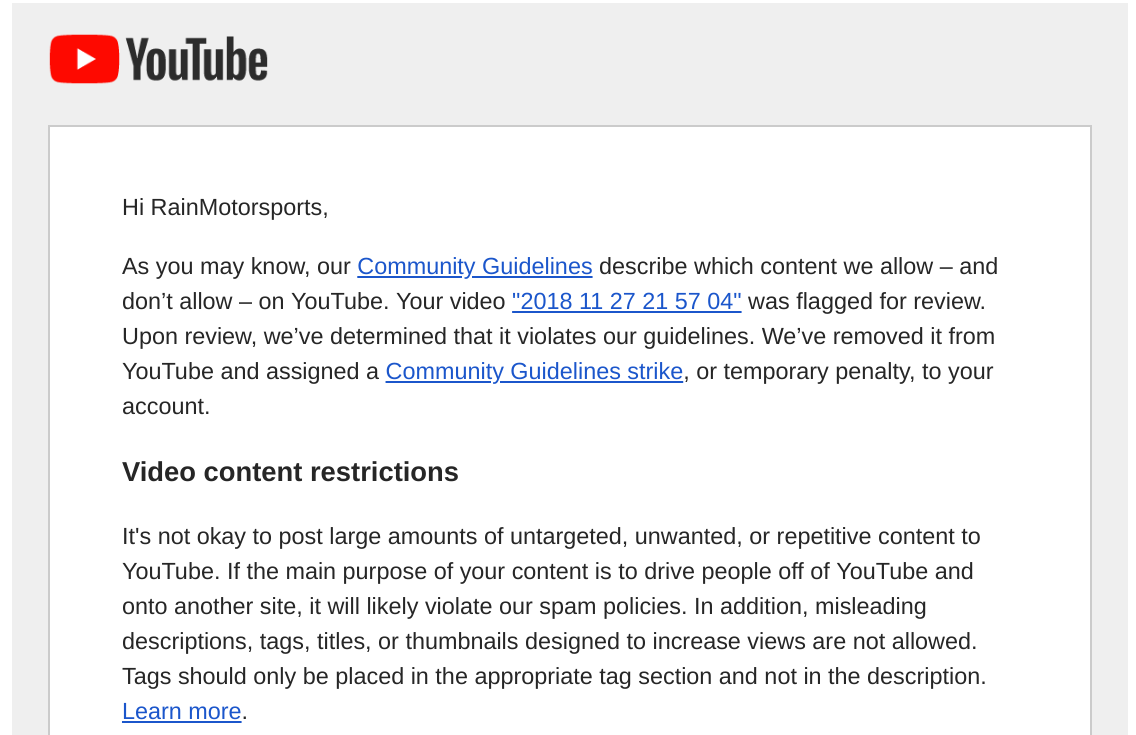Click the line starting "YouTube. If the main purpose"
The width and height of the screenshot is (1136, 735).
(x=547, y=571)
